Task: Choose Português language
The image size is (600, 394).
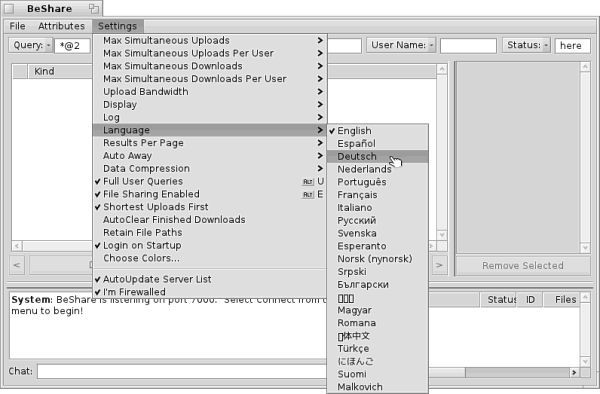Action: 377,182
